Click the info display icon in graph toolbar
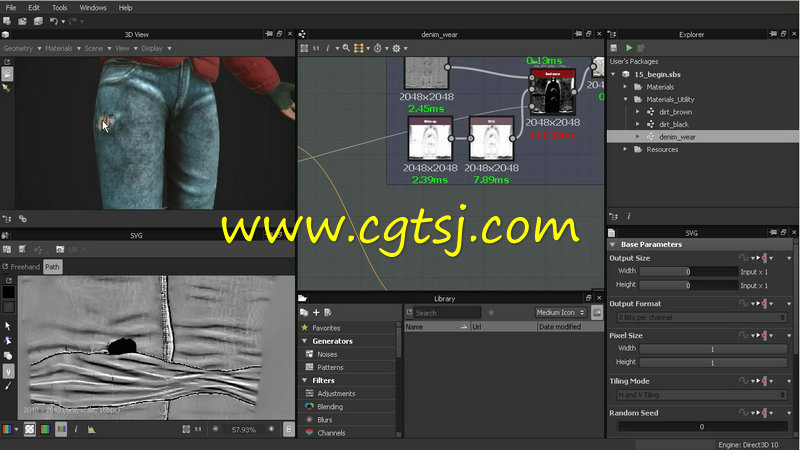 (328, 48)
